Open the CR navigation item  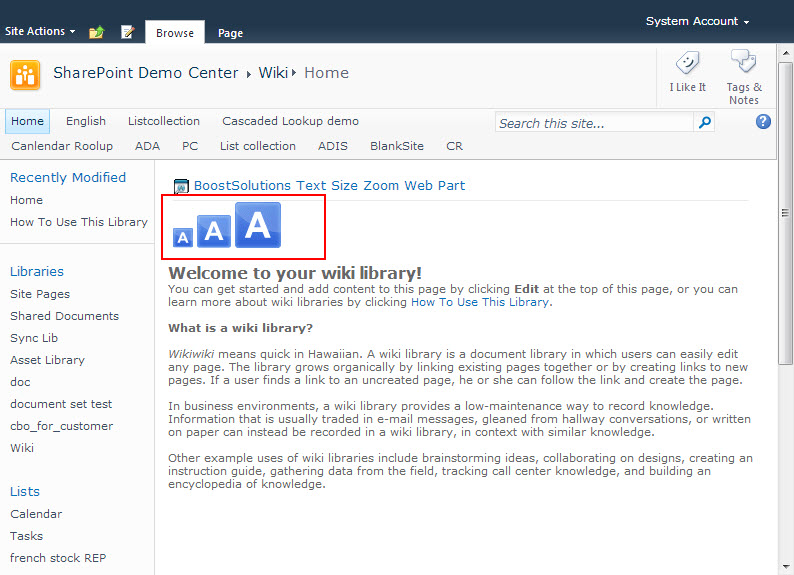454,146
